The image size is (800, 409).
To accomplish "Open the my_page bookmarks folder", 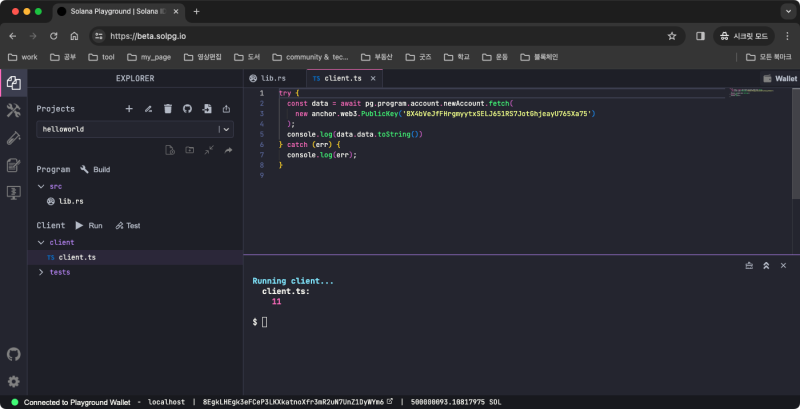I will [149, 57].
